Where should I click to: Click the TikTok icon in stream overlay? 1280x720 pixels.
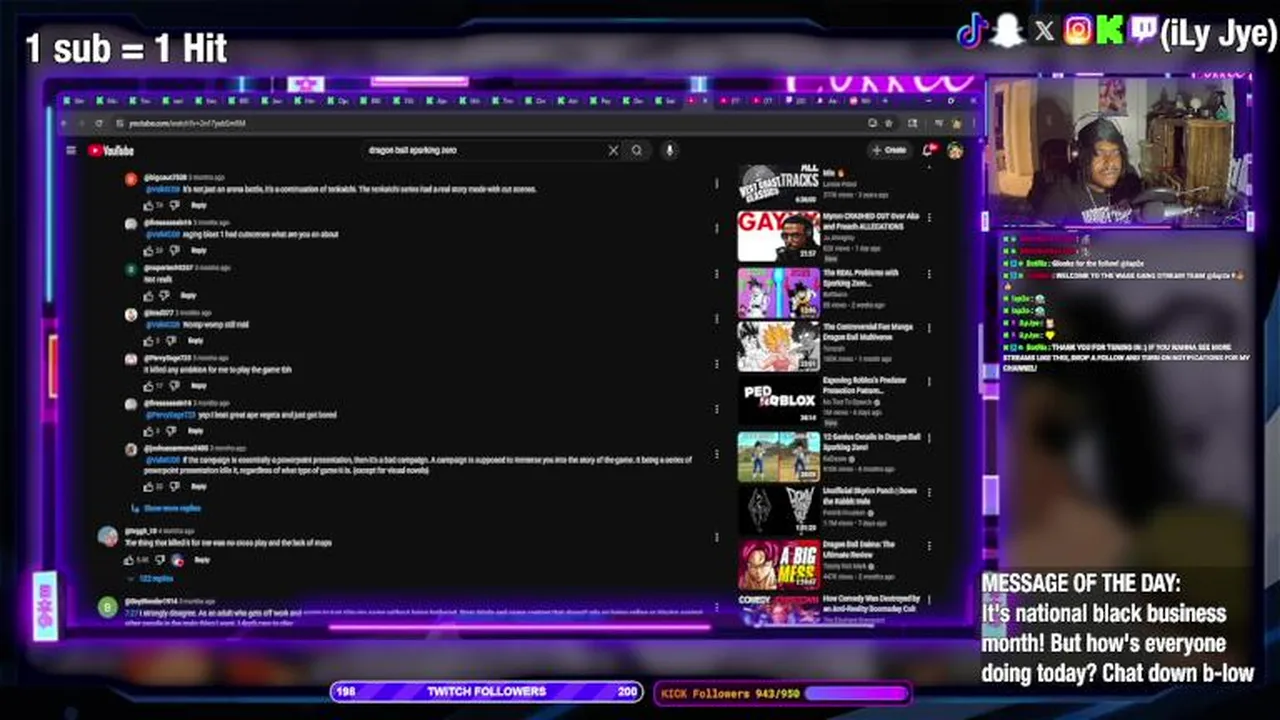point(972,32)
